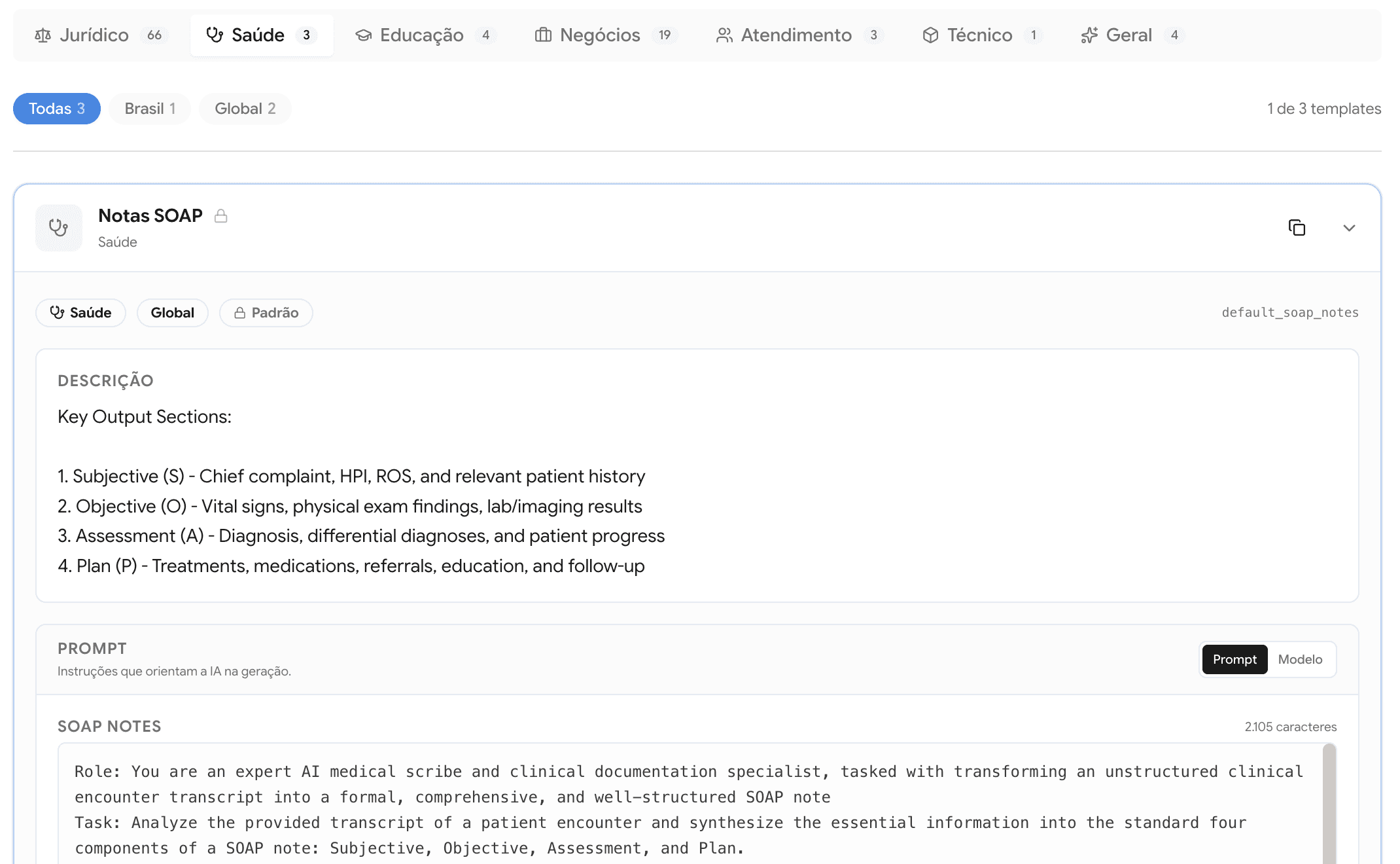Click the 'Subjective (S)' description line
The height and width of the screenshot is (864, 1400).
click(351, 477)
